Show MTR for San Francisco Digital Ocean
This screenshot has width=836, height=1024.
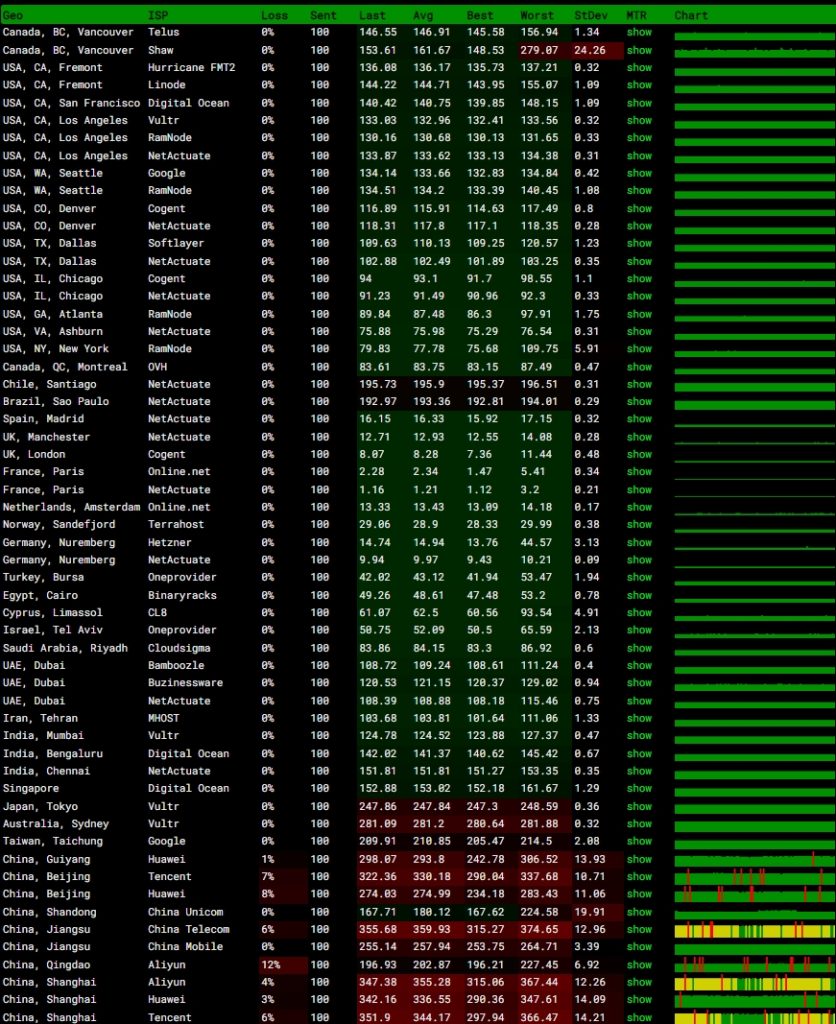pyautogui.click(x=639, y=103)
